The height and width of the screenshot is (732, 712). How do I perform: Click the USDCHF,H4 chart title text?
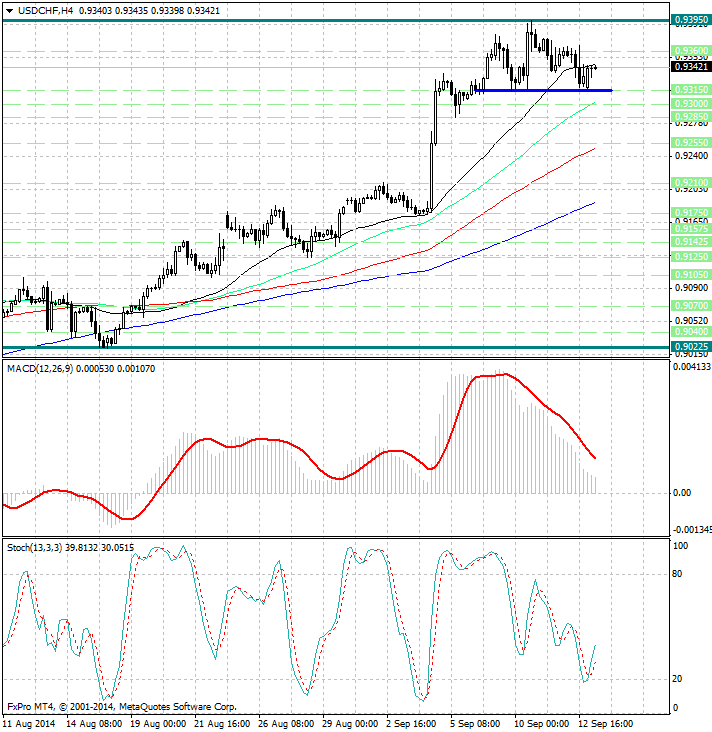[46, 10]
